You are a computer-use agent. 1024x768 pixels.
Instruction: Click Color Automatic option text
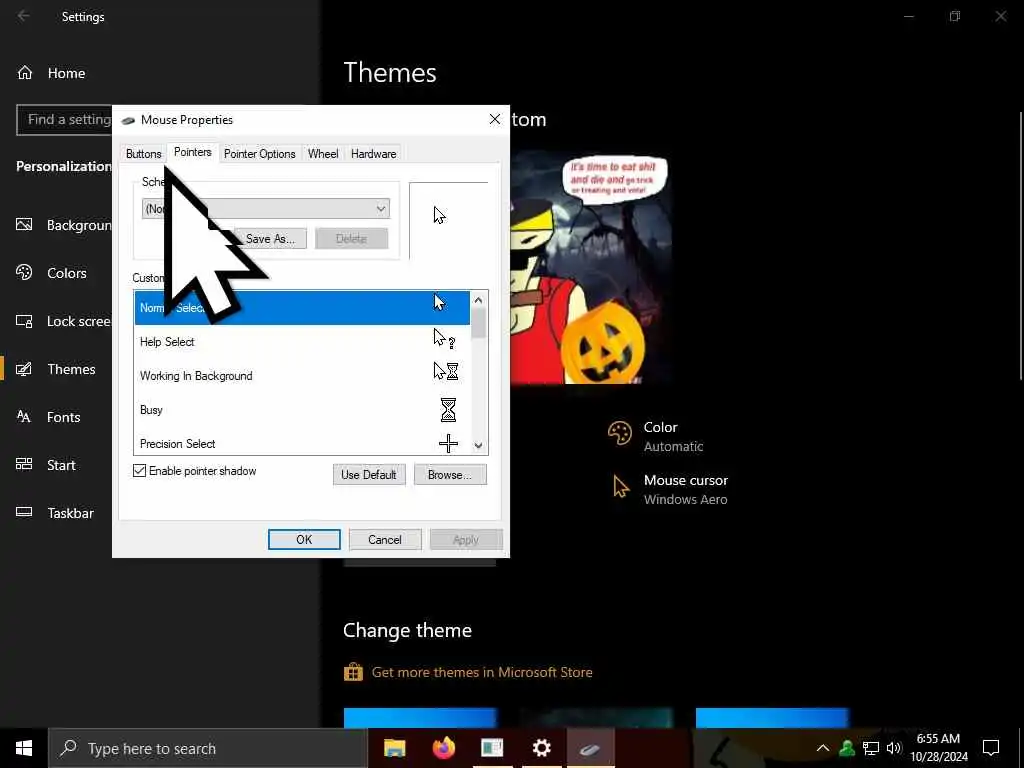tap(673, 436)
